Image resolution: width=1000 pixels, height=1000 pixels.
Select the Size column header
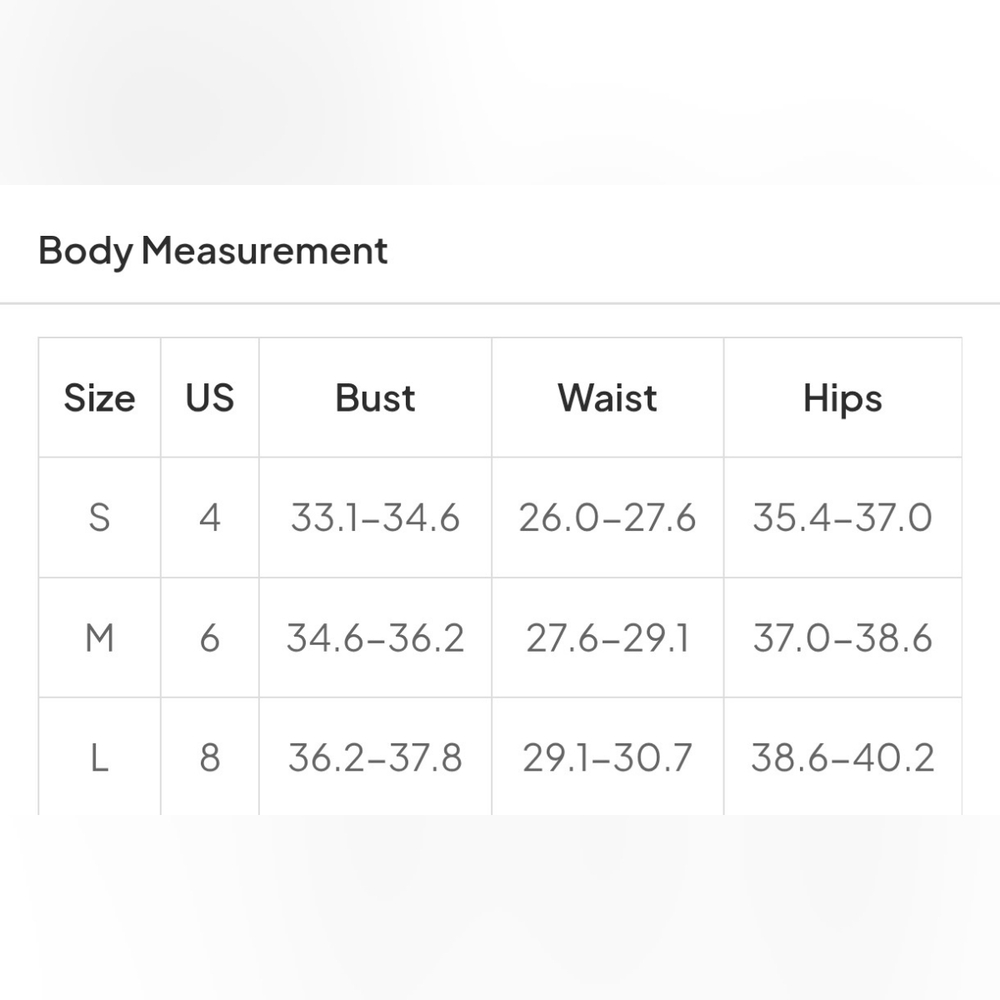point(99,398)
